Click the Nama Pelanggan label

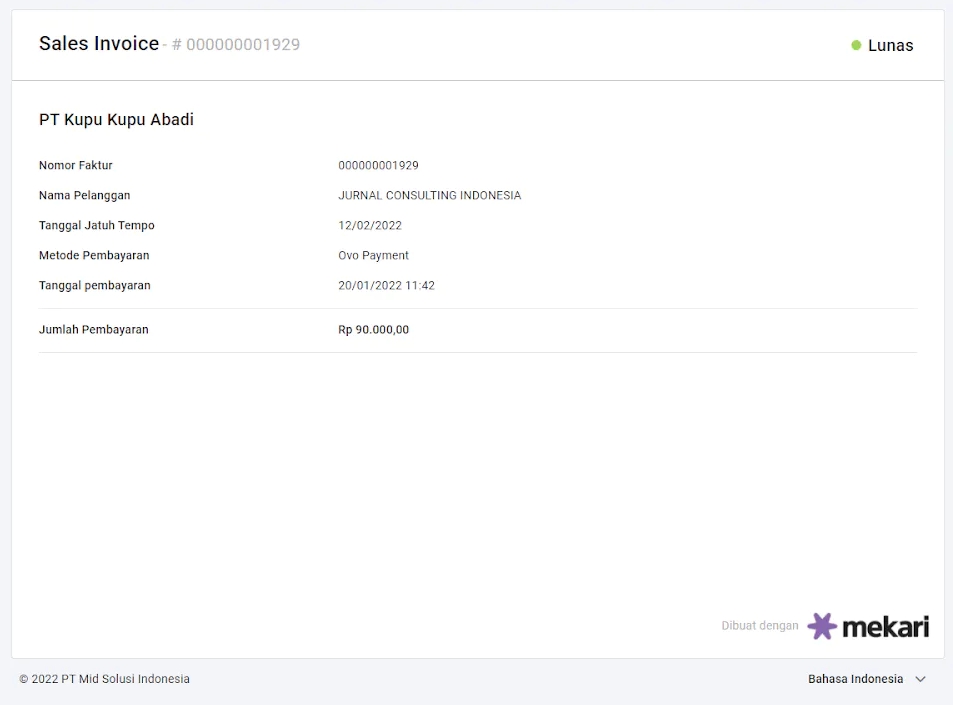(84, 196)
